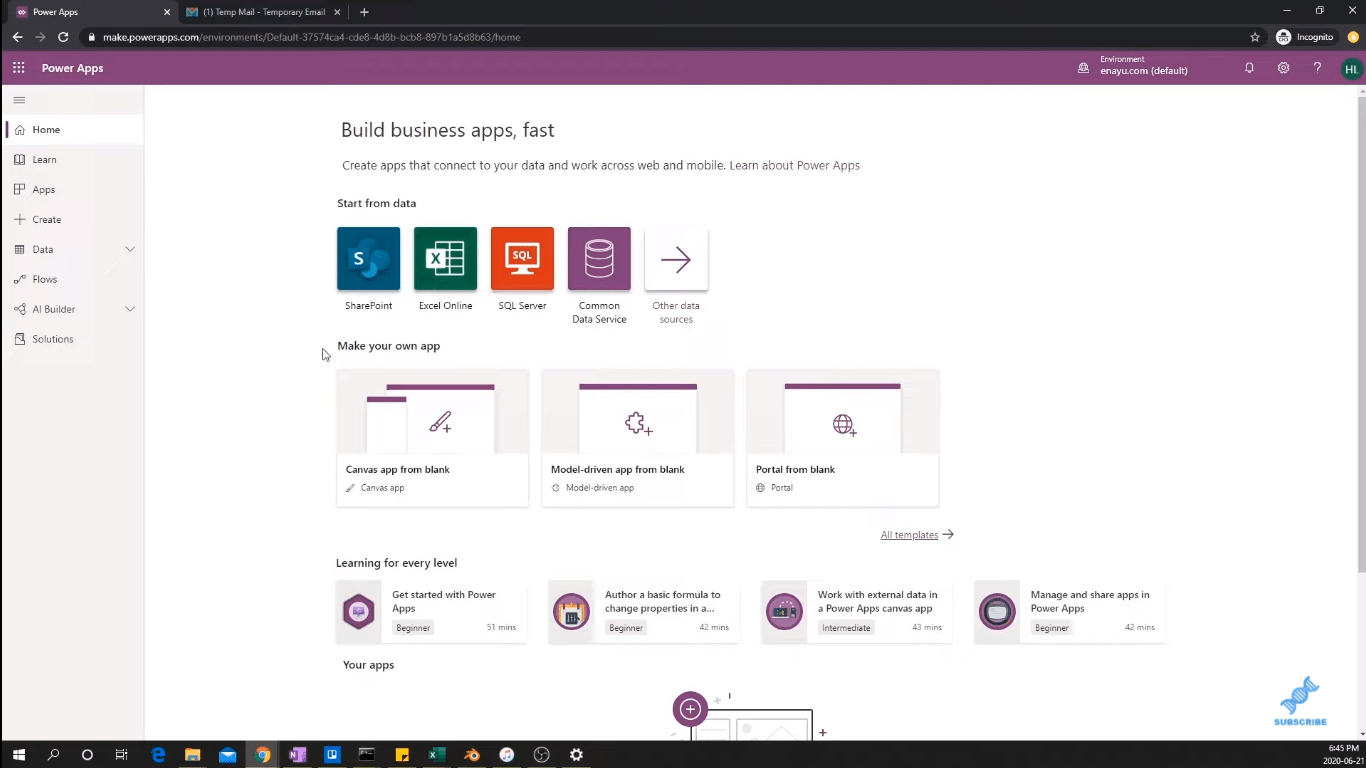This screenshot has height=768, width=1366.
Task: Click the browser address bar URL
Action: [311, 37]
